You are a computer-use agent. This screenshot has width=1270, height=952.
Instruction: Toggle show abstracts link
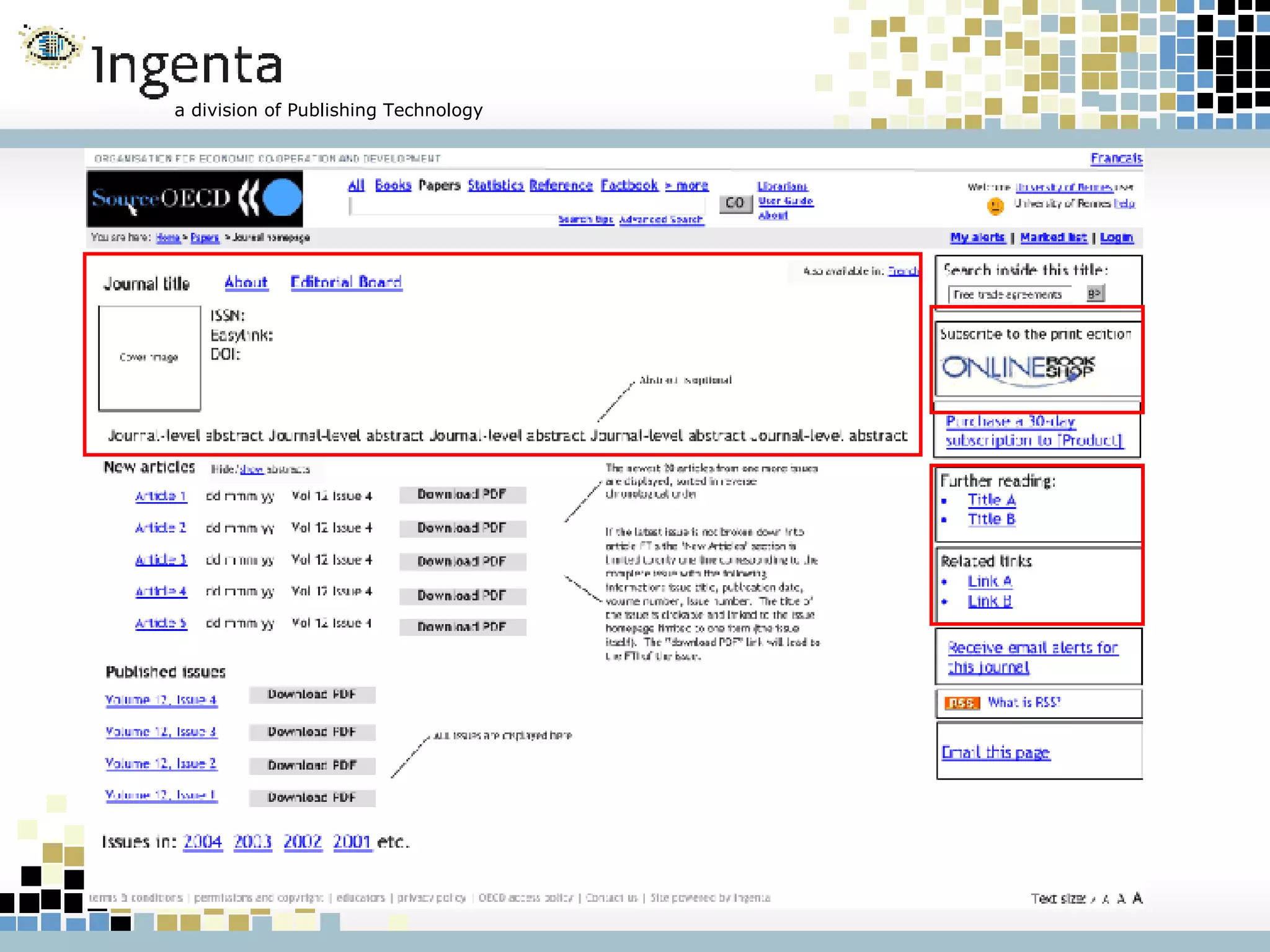(x=252, y=470)
